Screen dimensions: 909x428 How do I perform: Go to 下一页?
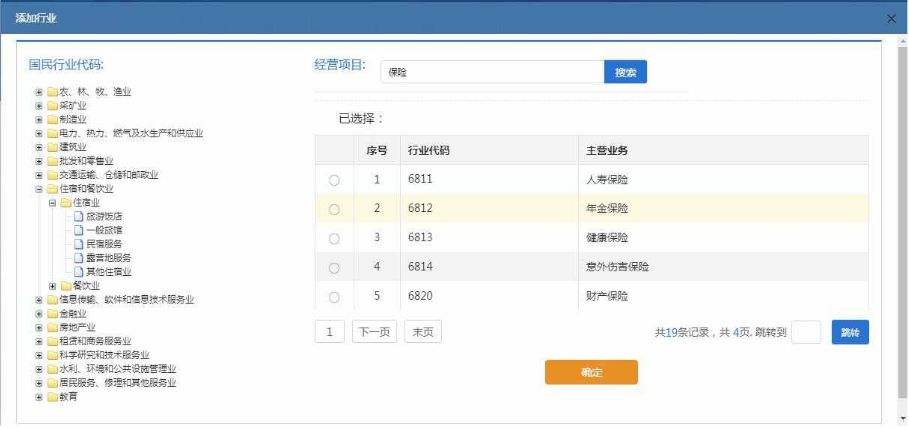click(x=374, y=332)
